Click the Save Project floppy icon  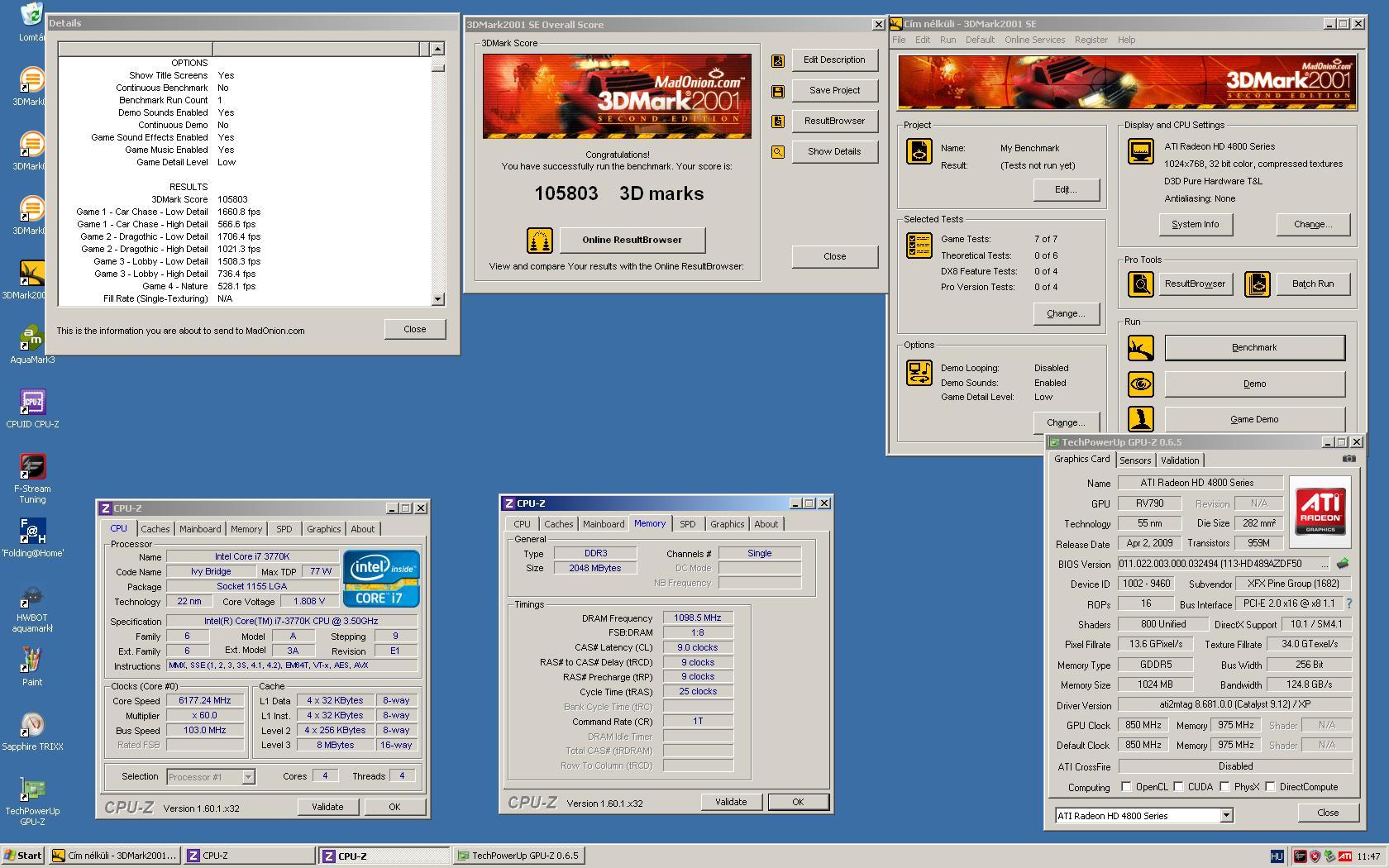pyautogui.click(x=778, y=91)
